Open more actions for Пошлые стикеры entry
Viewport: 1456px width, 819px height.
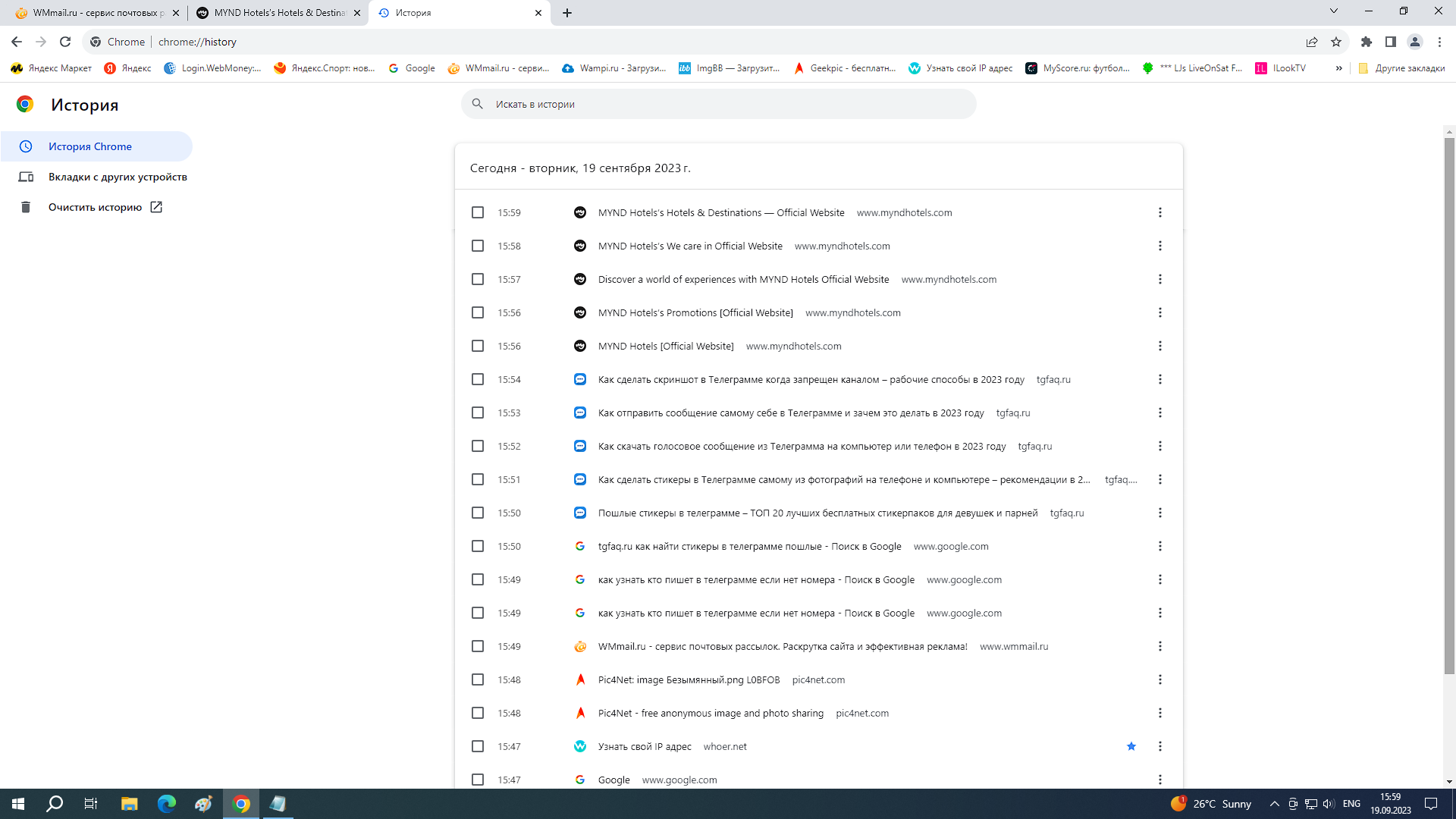click(1159, 513)
